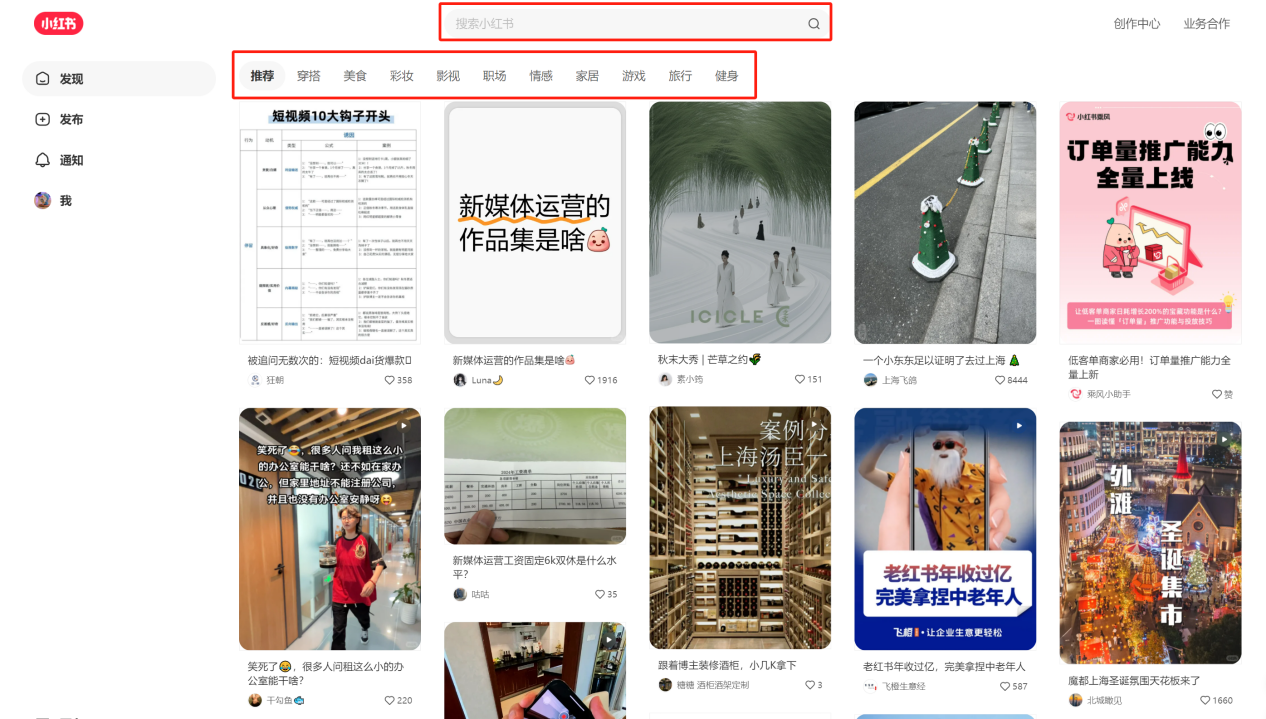Select the 家居 tab
This screenshot has height=719, width=1266.
pos(587,76)
